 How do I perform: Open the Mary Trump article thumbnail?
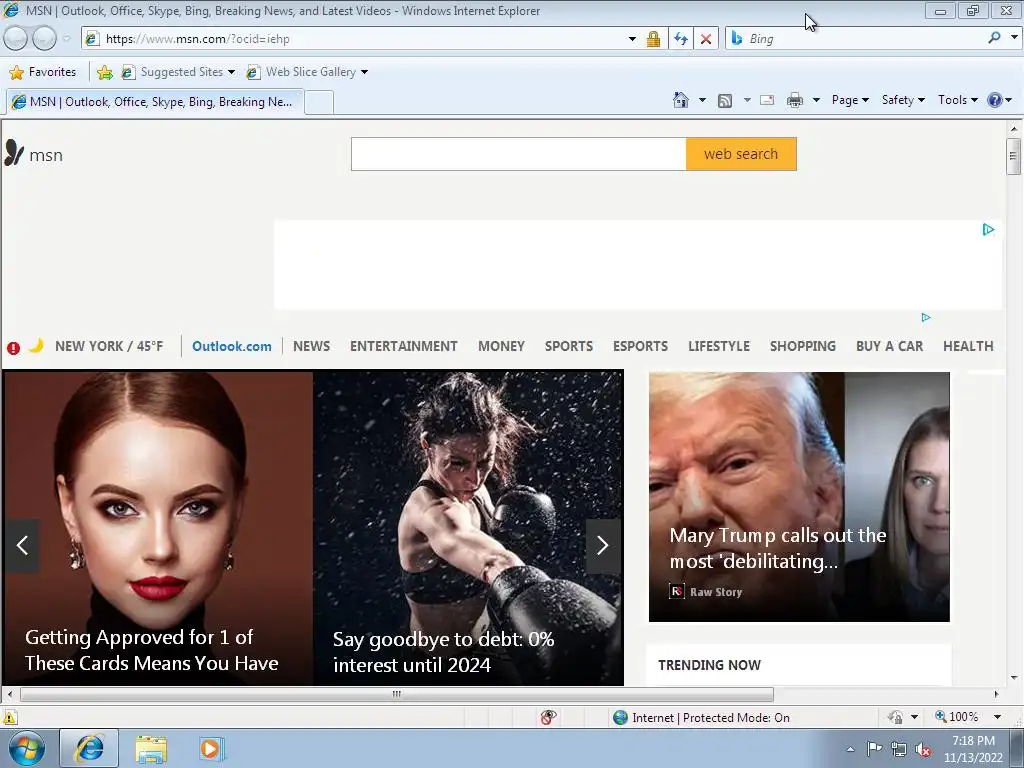click(799, 497)
